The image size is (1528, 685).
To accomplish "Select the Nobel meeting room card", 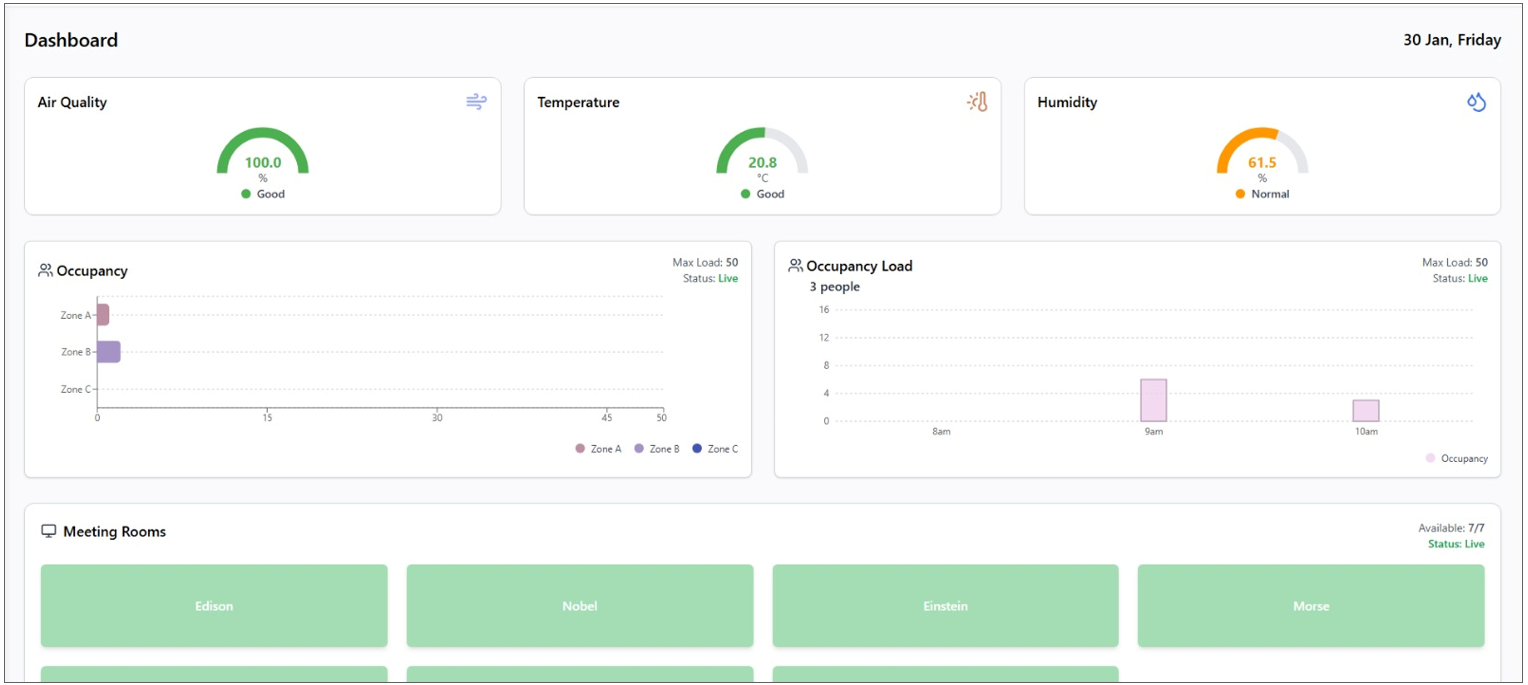I will coord(579,606).
